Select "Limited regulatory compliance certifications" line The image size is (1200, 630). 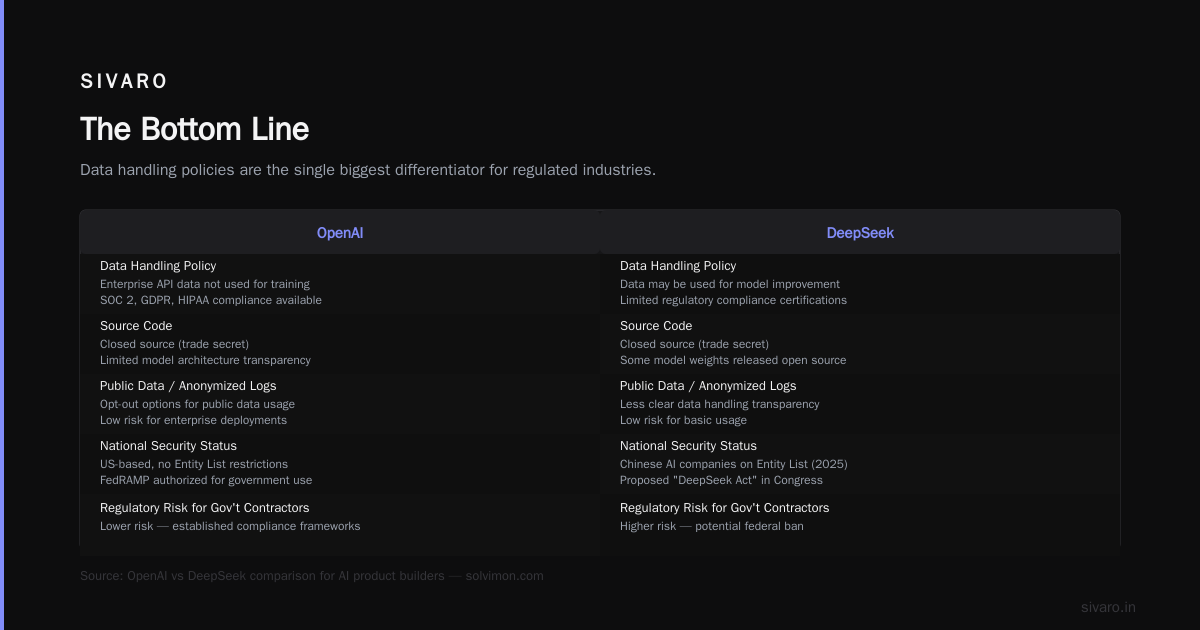click(x=733, y=300)
